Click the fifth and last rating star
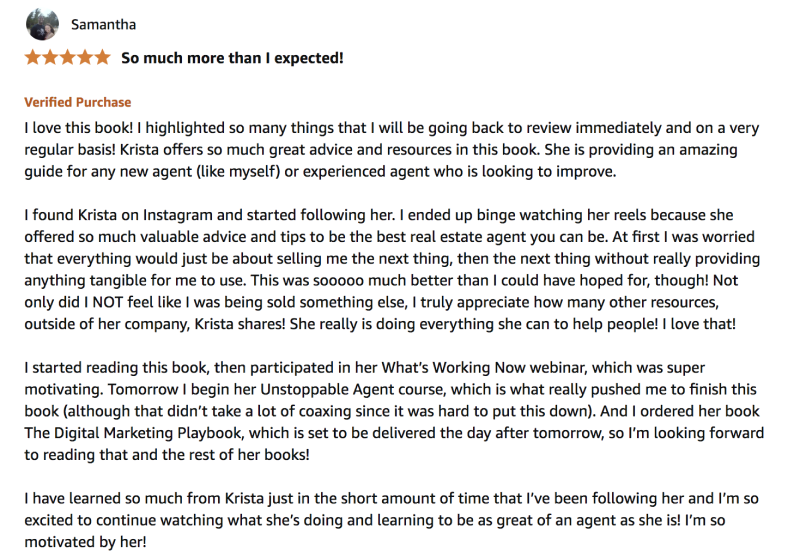 [101, 57]
